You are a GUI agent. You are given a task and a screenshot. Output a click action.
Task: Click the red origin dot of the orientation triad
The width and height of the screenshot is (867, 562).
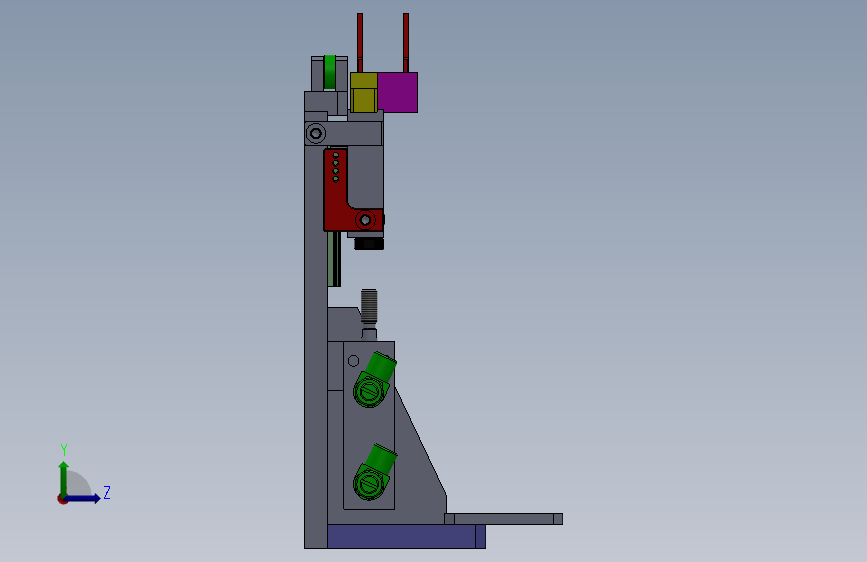coord(62,499)
